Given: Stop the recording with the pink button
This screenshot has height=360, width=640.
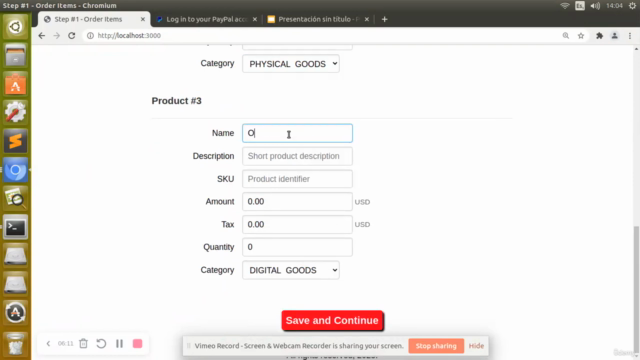Looking at the screenshot, I should tap(138, 344).
